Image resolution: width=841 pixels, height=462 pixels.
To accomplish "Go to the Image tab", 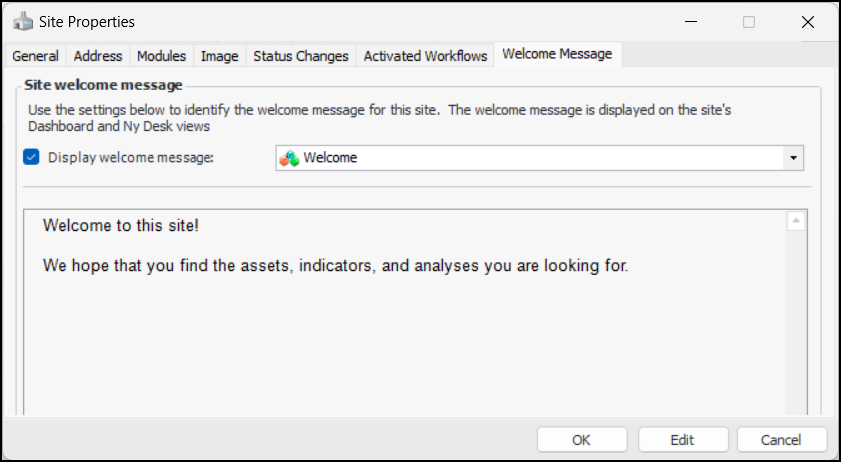I will [x=219, y=56].
